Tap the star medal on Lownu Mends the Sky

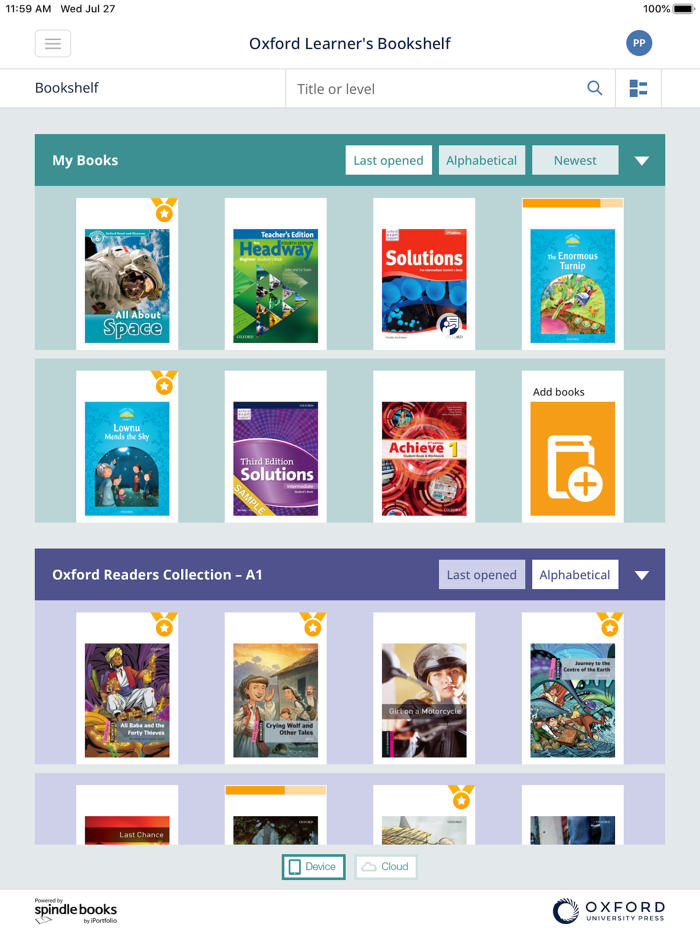164,383
